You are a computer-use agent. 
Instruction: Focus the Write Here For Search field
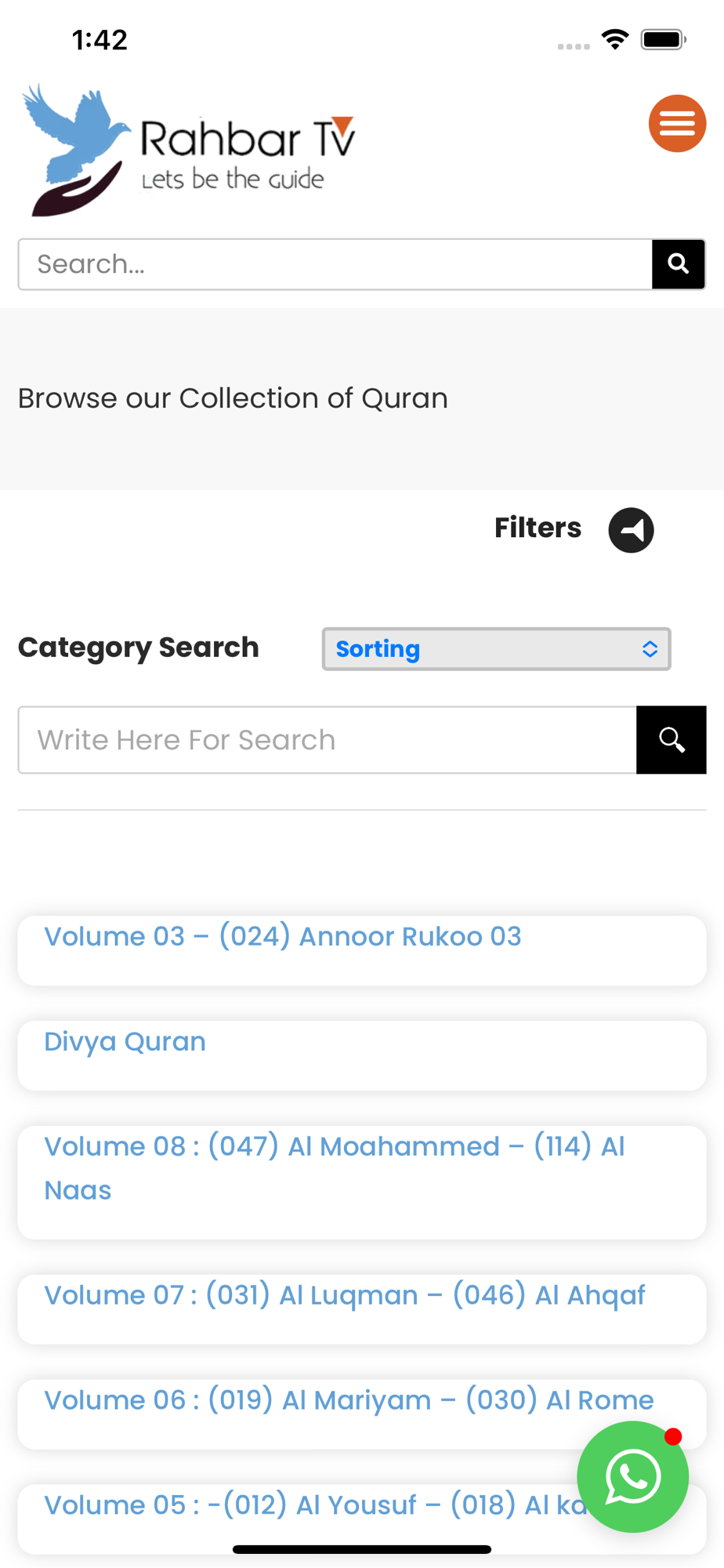click(328, 739)
